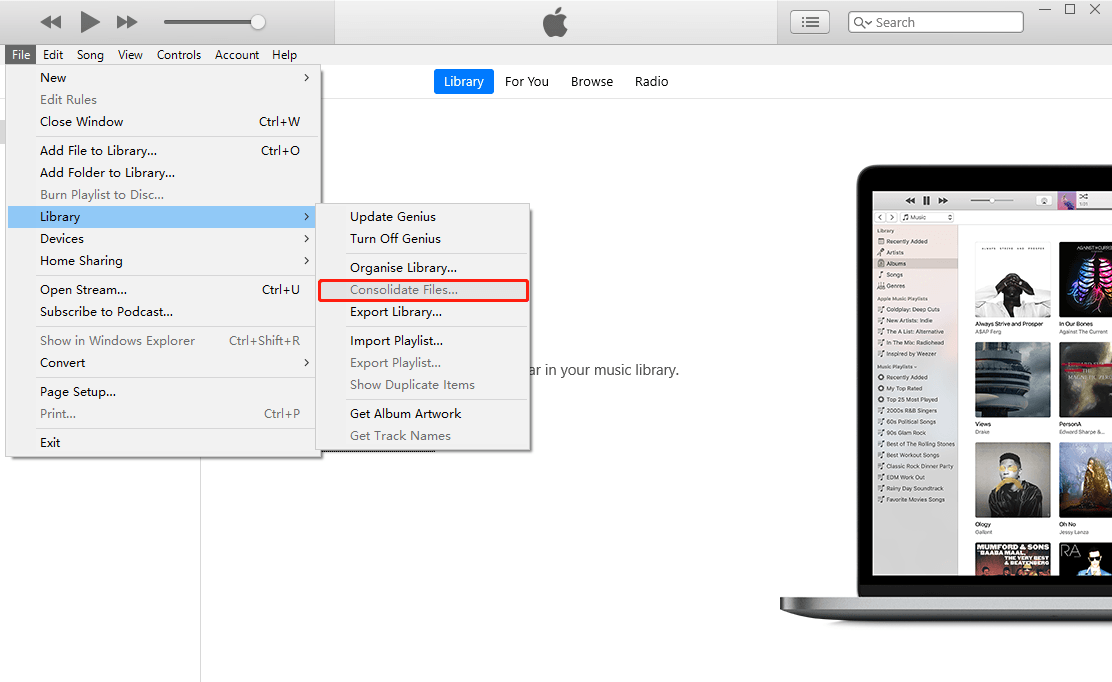Open the Controls menu

179,55
